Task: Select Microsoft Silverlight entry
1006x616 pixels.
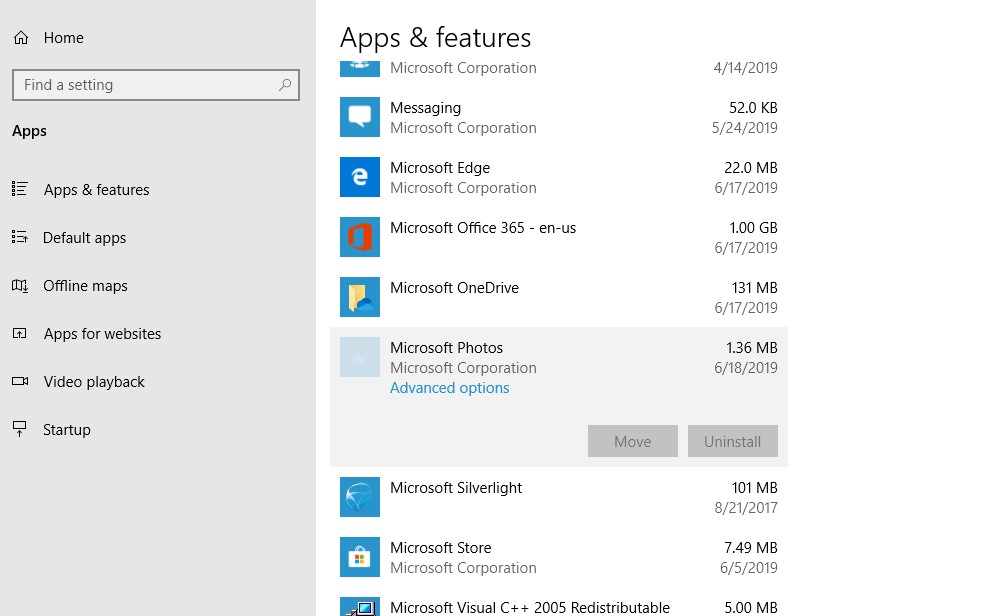Action: (456, 488)
